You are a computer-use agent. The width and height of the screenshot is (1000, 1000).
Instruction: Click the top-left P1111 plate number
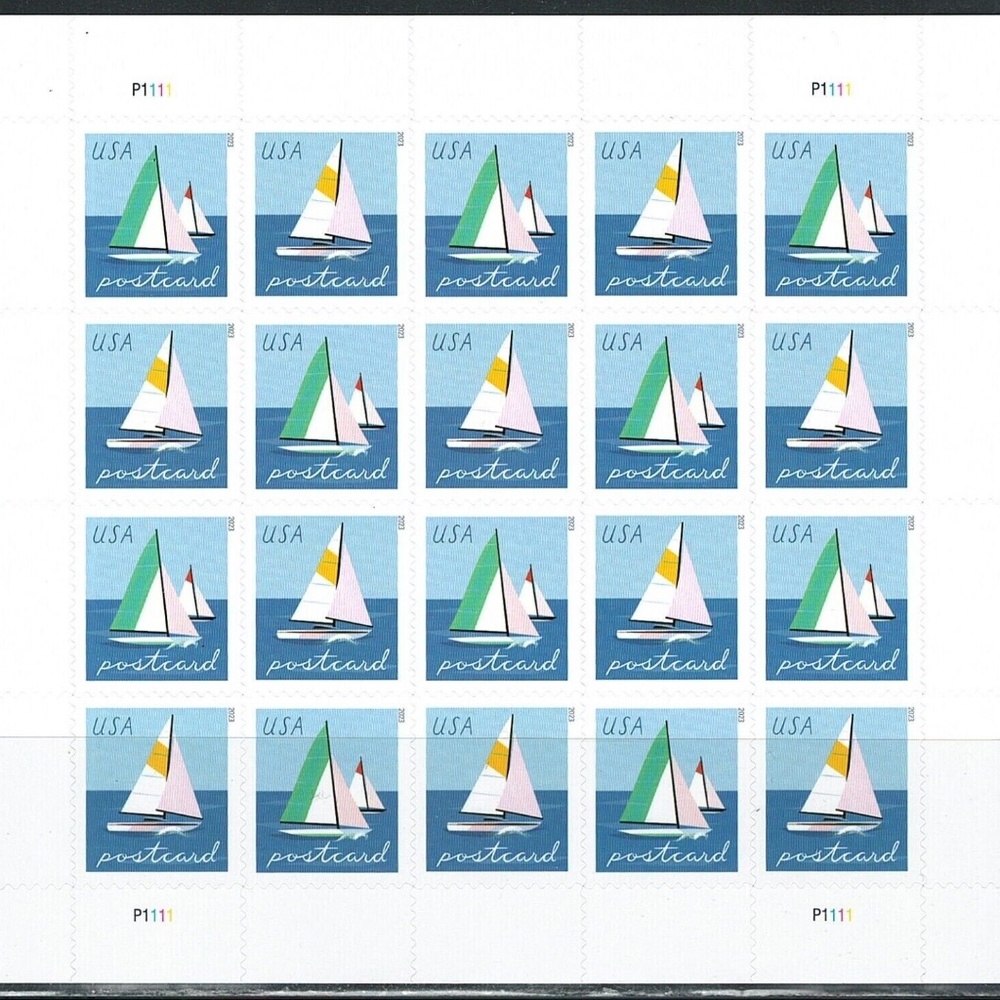(152, 90)
